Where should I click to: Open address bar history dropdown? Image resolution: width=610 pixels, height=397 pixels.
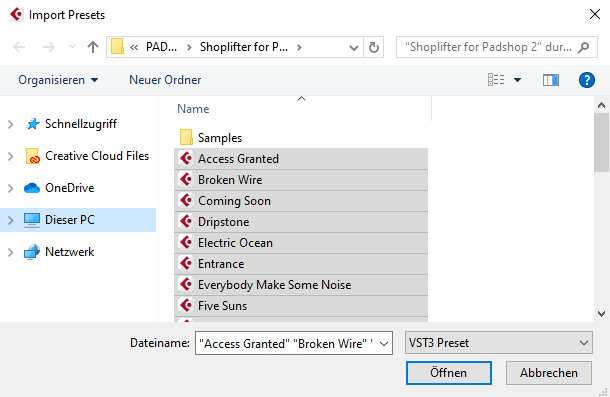point(354,47)
